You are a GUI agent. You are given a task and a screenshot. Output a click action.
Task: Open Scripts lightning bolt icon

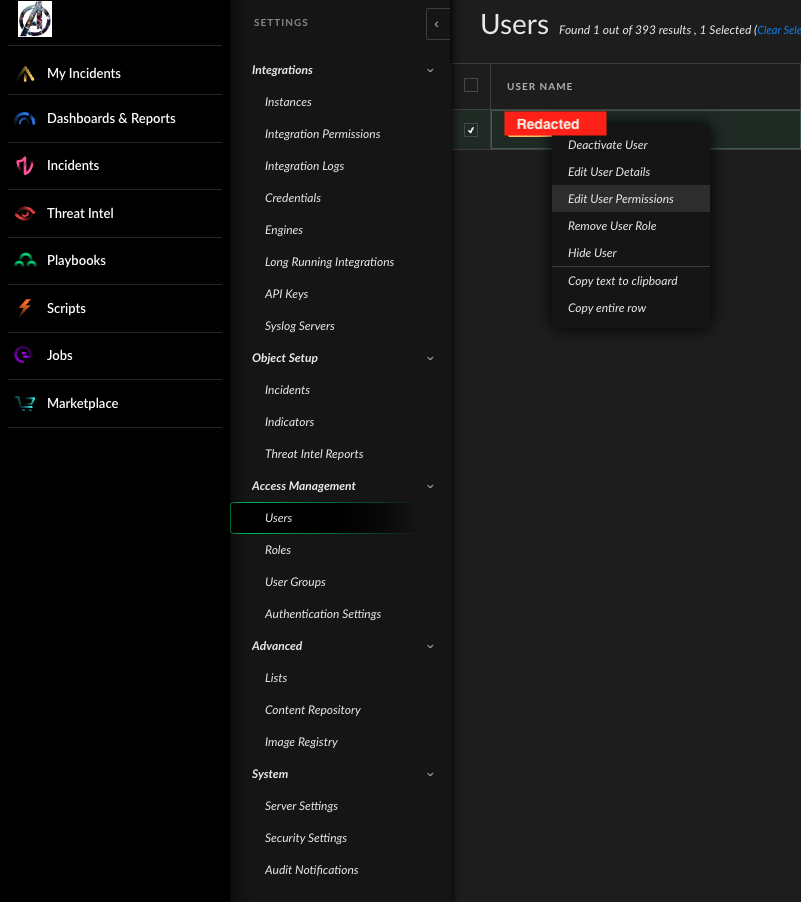(26, 308)
